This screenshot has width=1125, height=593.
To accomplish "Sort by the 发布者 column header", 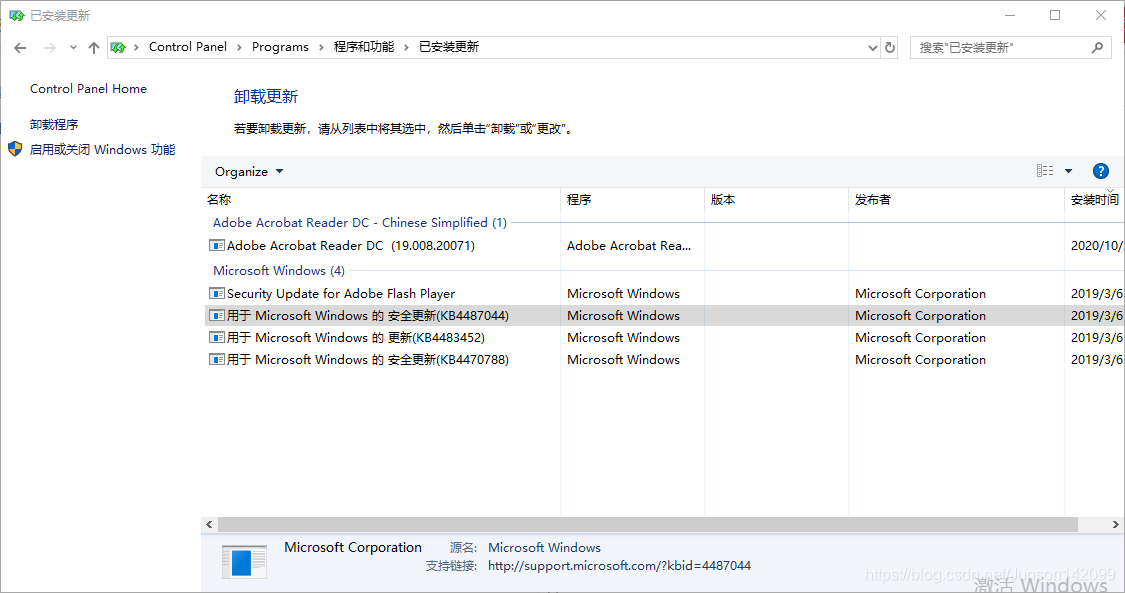I will (956, 200).
